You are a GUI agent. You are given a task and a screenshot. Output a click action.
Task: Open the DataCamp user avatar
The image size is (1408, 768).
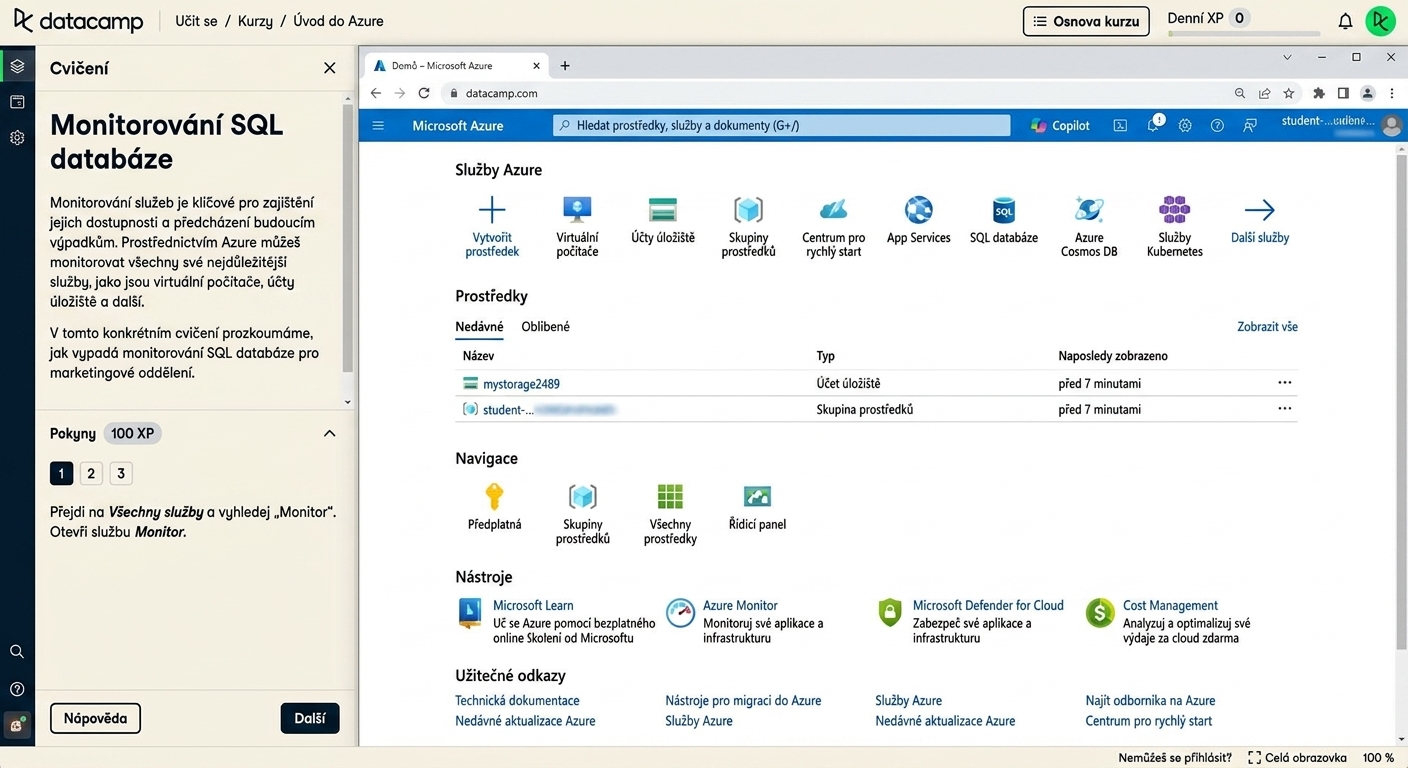[x=1381, y=21]
